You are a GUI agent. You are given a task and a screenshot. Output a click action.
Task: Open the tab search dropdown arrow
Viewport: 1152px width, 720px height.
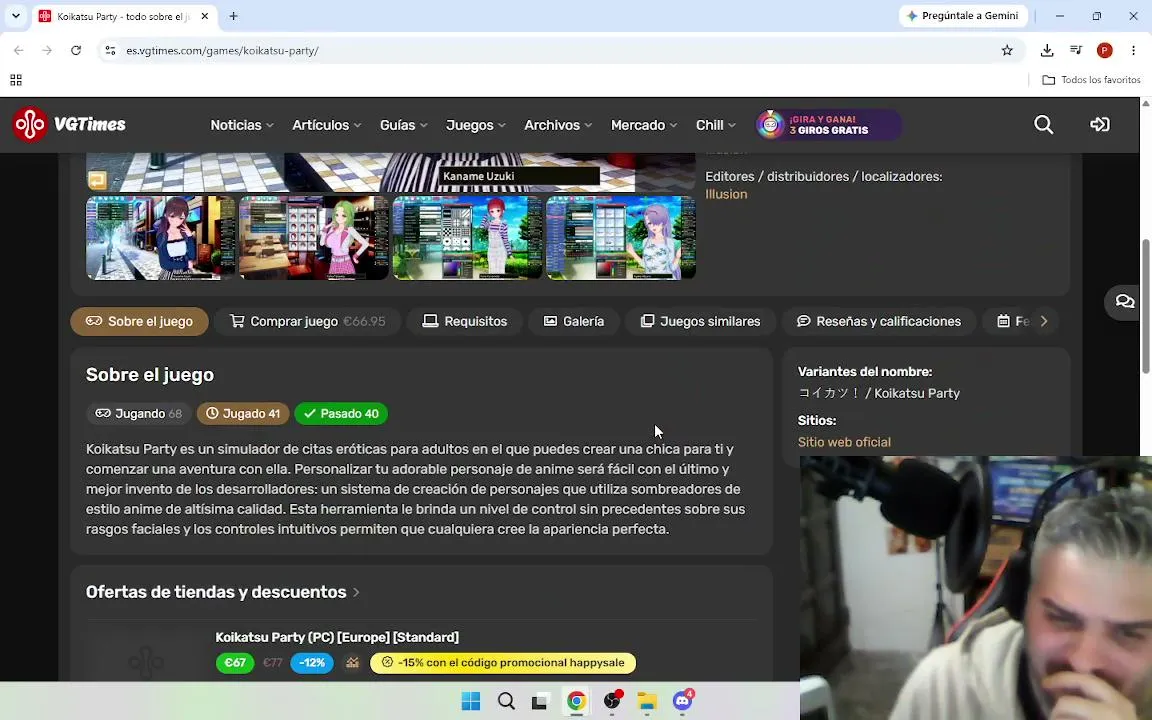point(15,16)
